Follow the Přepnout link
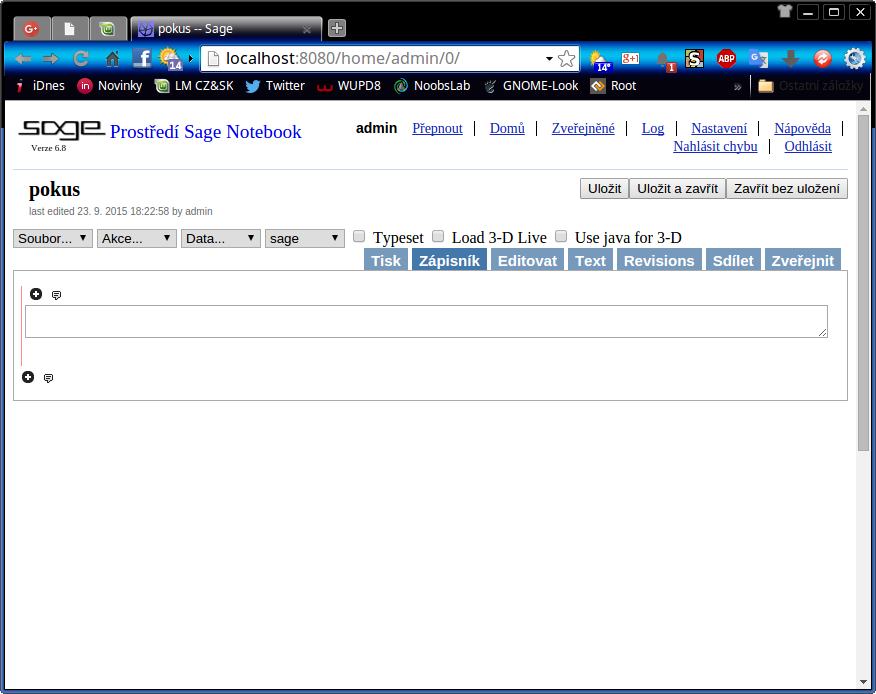The width and height of the screenshot is (876, 694). (437, 129)
